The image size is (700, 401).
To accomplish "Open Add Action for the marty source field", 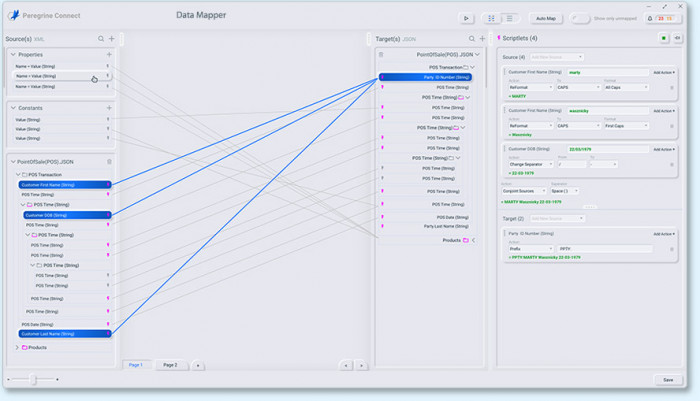I will click(664, 72).
